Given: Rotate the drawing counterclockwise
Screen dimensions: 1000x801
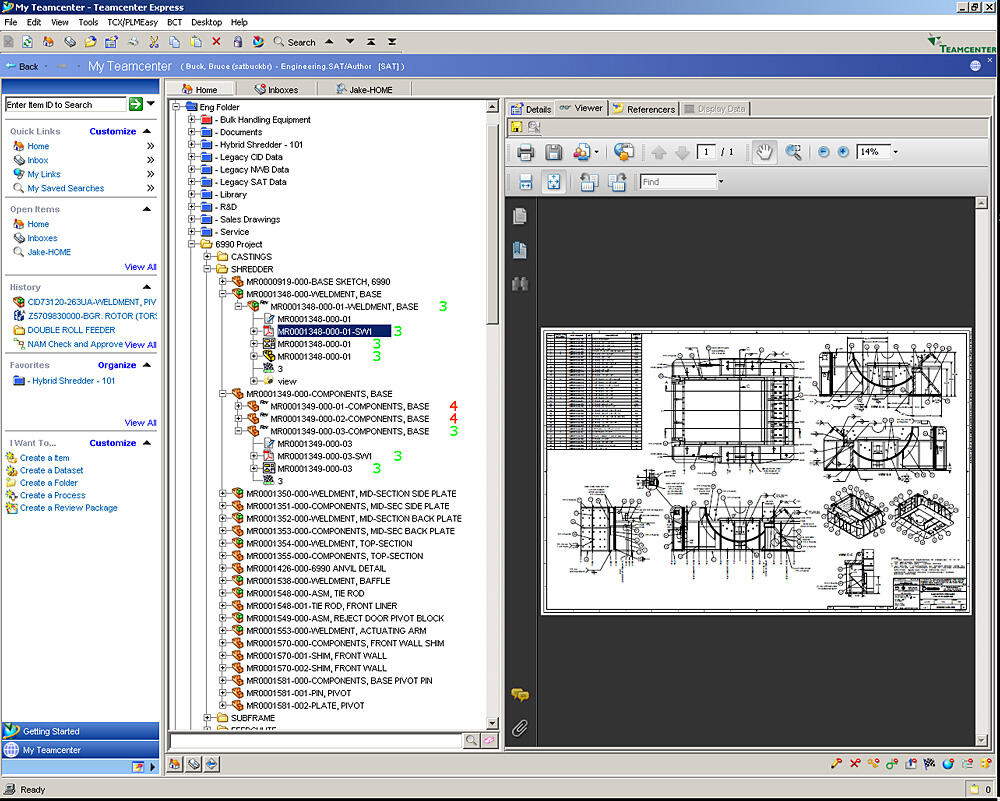Looking at the screenshot, I should [589, 182].
